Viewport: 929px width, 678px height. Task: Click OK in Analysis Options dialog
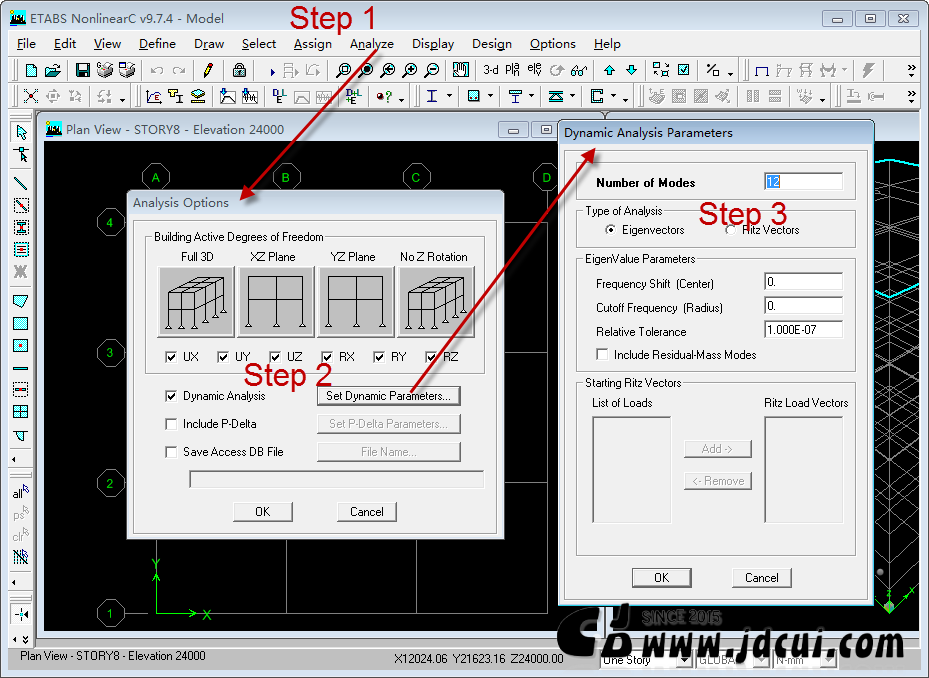click(x=262, y=511)
